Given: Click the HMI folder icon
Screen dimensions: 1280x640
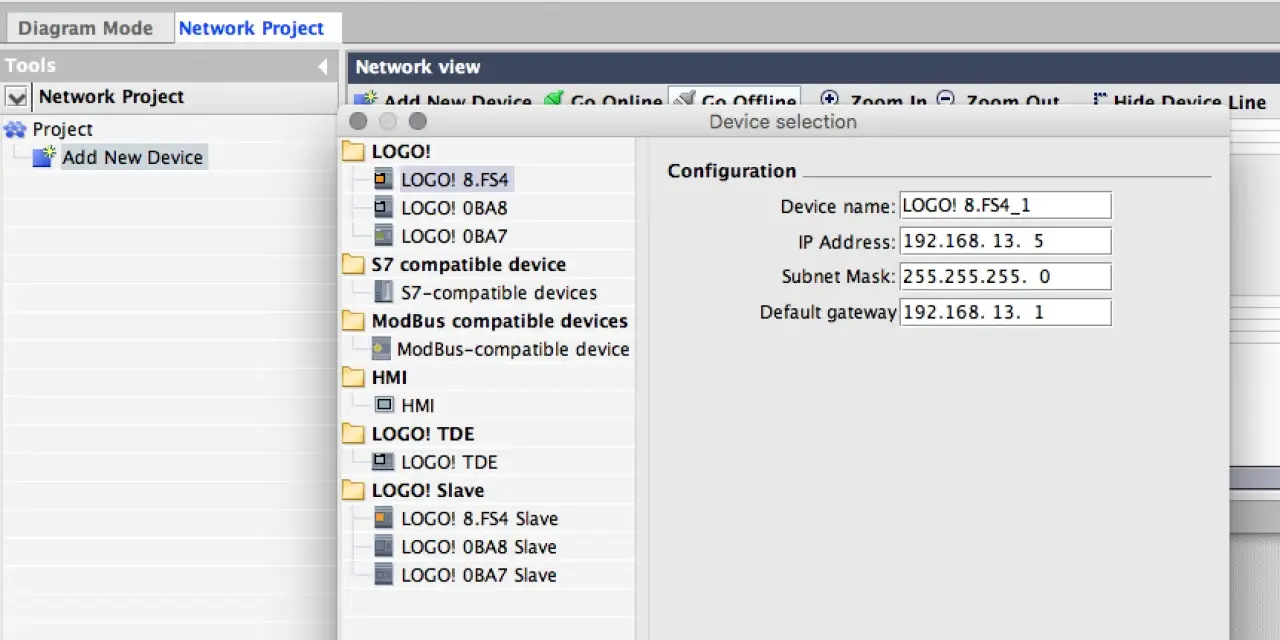Looking at the screenshot, I should (353, 377).
